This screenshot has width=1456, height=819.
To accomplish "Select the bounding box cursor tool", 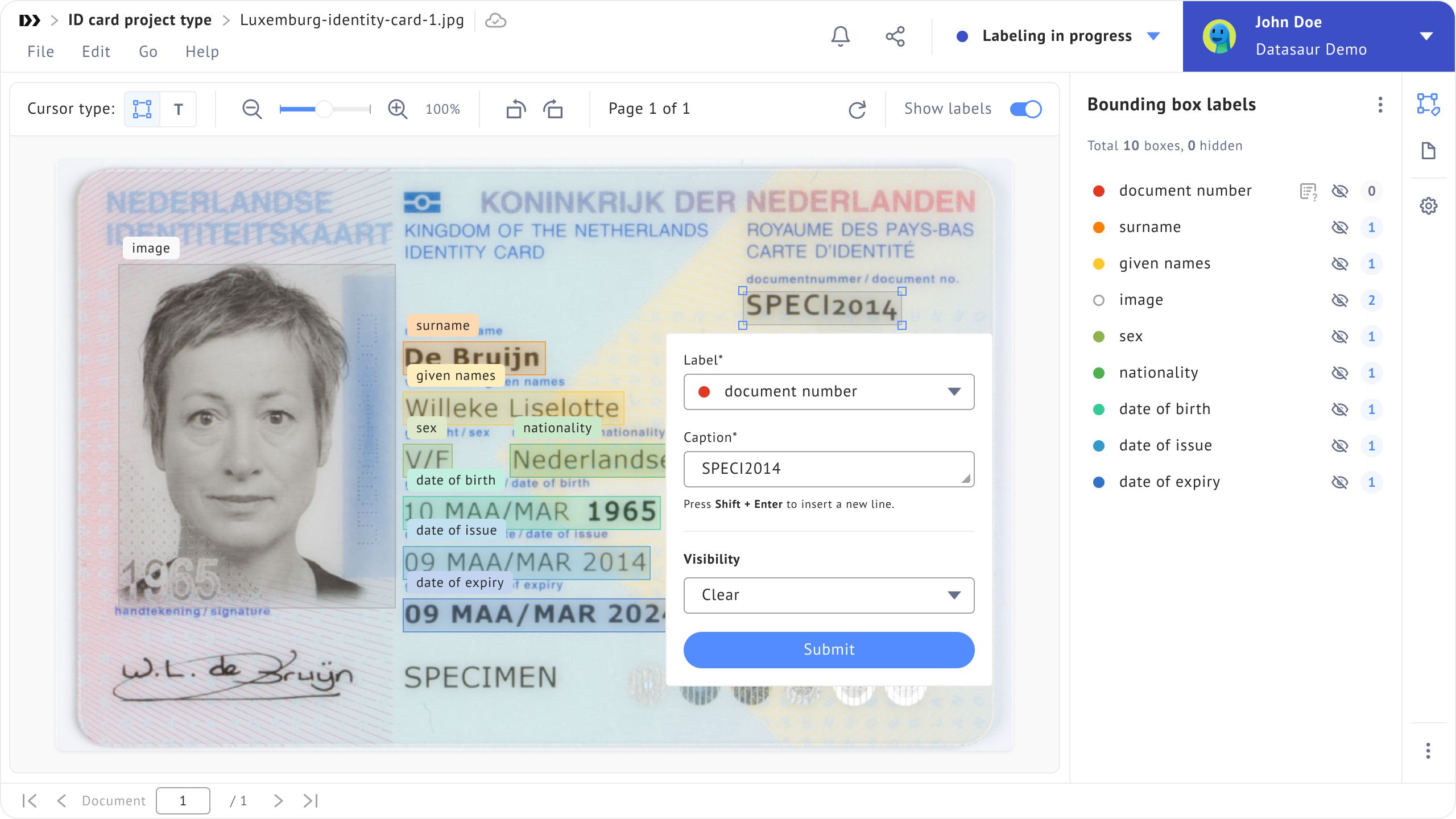I will (142, 109).
